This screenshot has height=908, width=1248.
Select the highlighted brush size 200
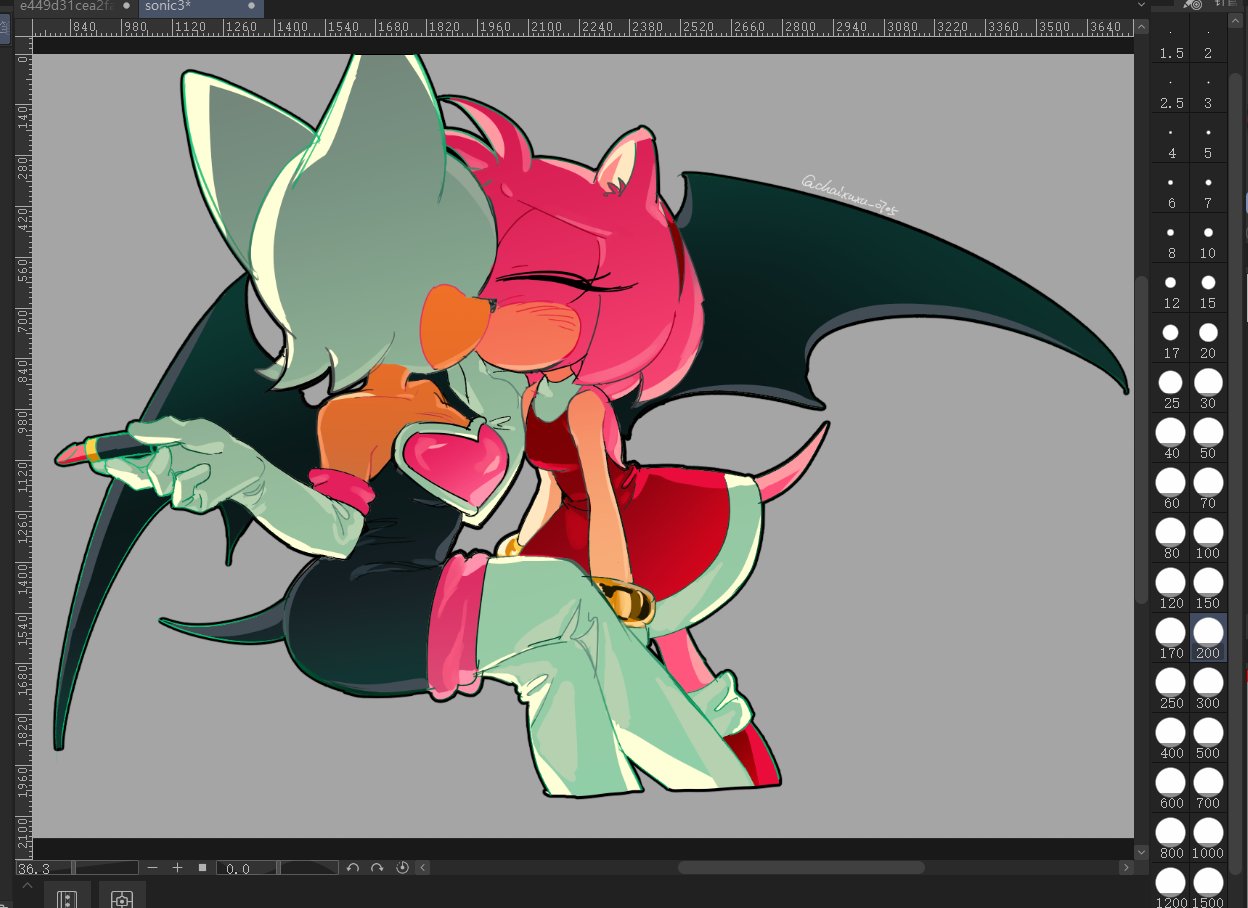pyautogui.click(x=1208, y=638)
